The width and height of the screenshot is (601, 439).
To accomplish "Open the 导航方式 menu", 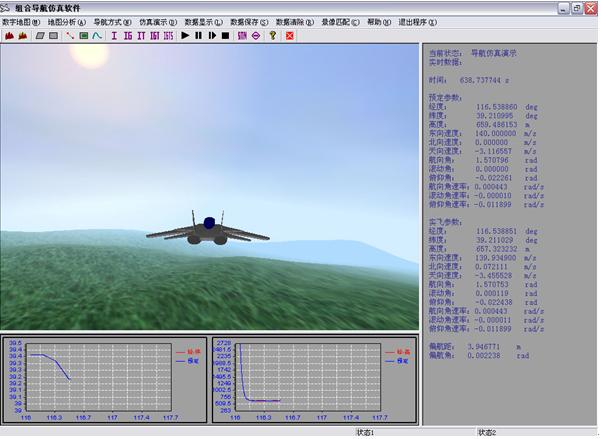I will pos(113,21).
